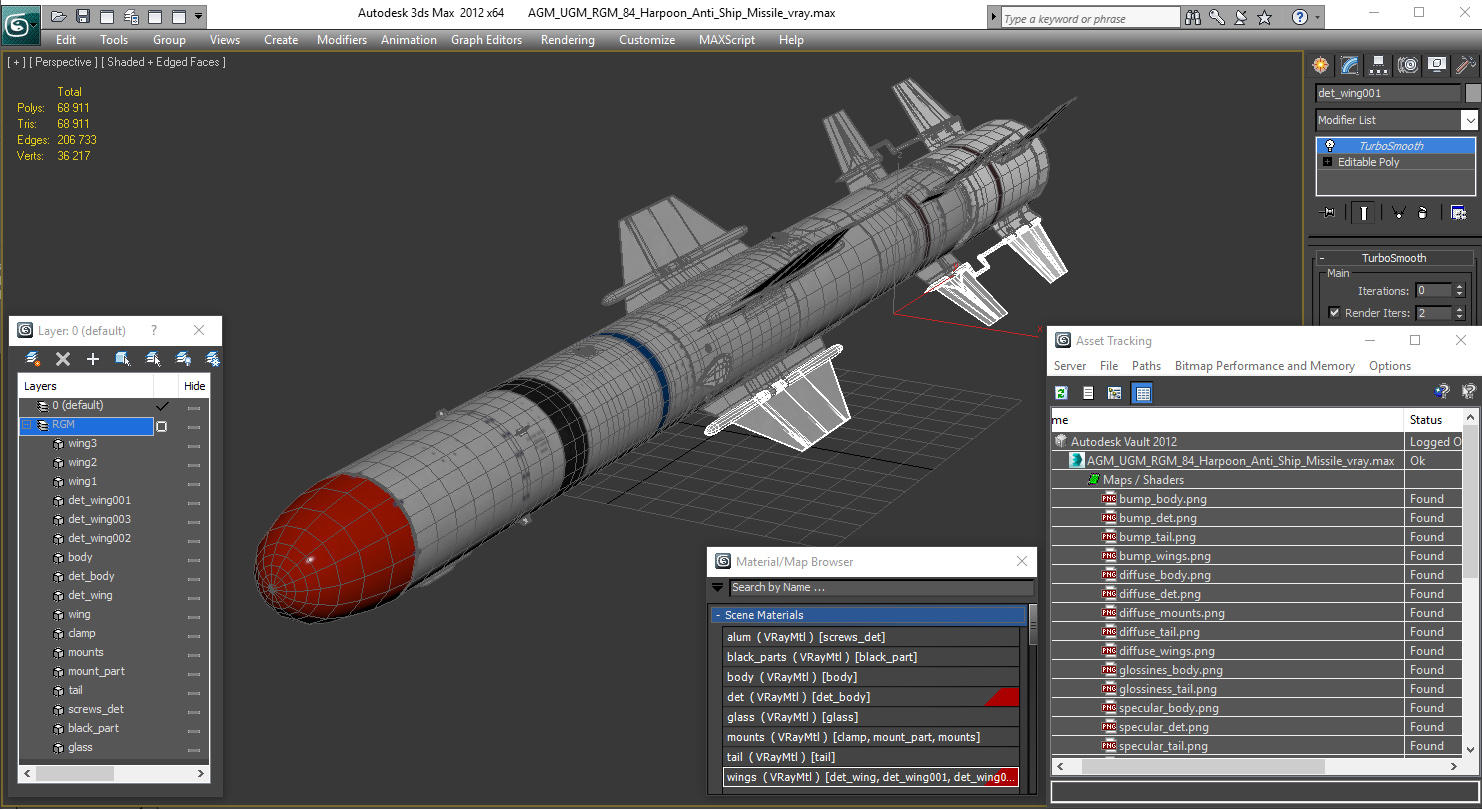The image size is (1482, 810).
Task: Collapse the Scene Materials group
Action: click(x=717, y=615)
